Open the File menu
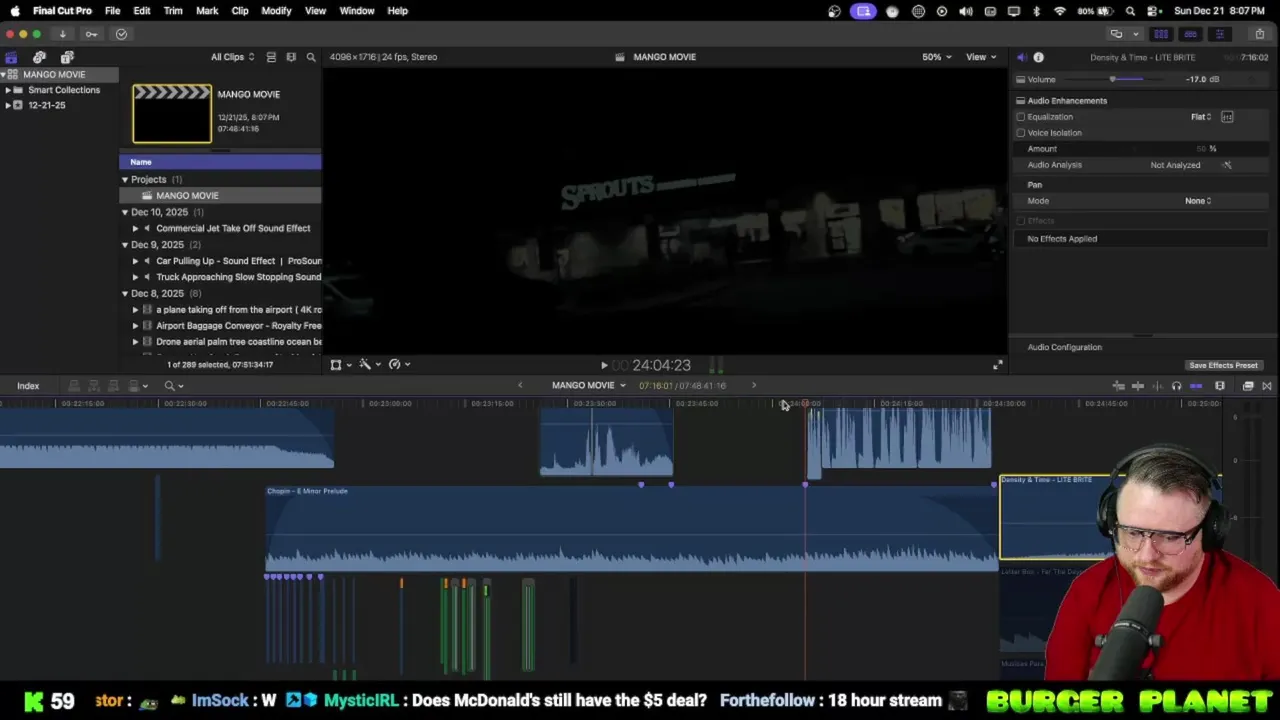The image size is (1280, 720). [113, 11]
